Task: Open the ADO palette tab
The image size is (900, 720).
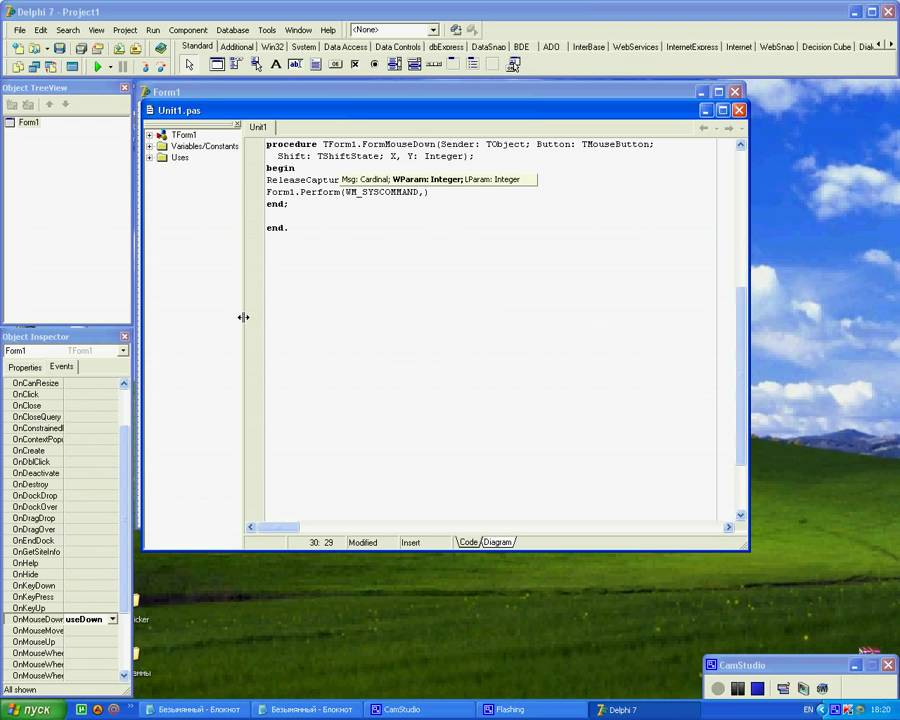Action: click(551, 47)
